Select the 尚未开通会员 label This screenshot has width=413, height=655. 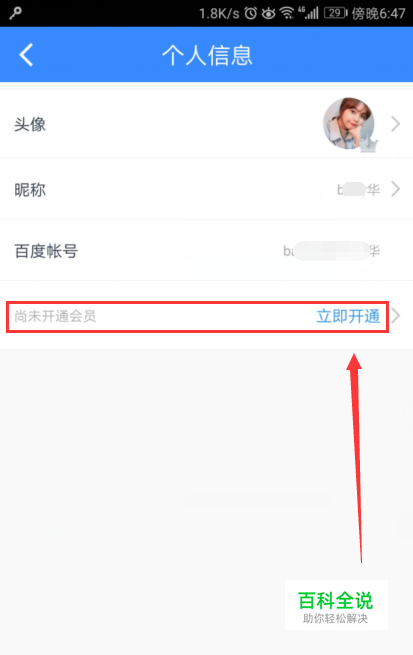point(55,316)
